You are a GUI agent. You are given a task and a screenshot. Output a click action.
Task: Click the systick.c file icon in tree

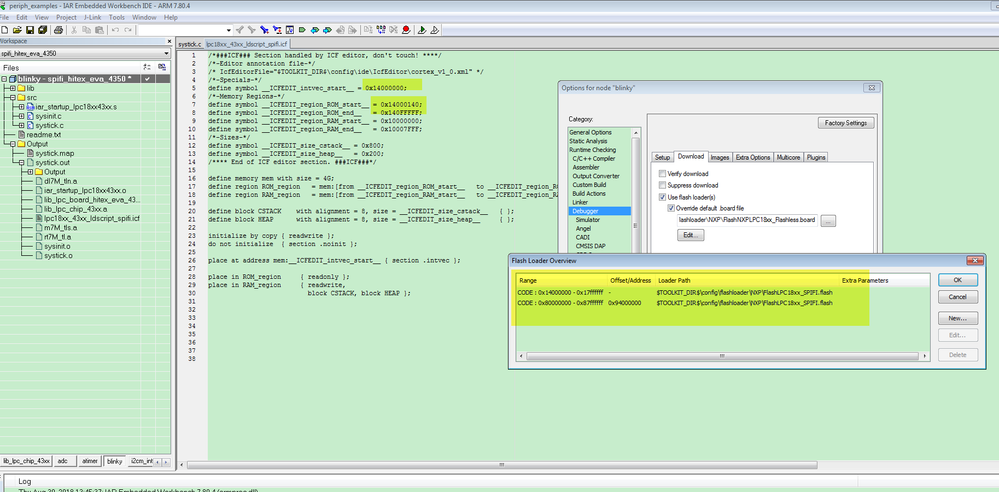[29, 125]
